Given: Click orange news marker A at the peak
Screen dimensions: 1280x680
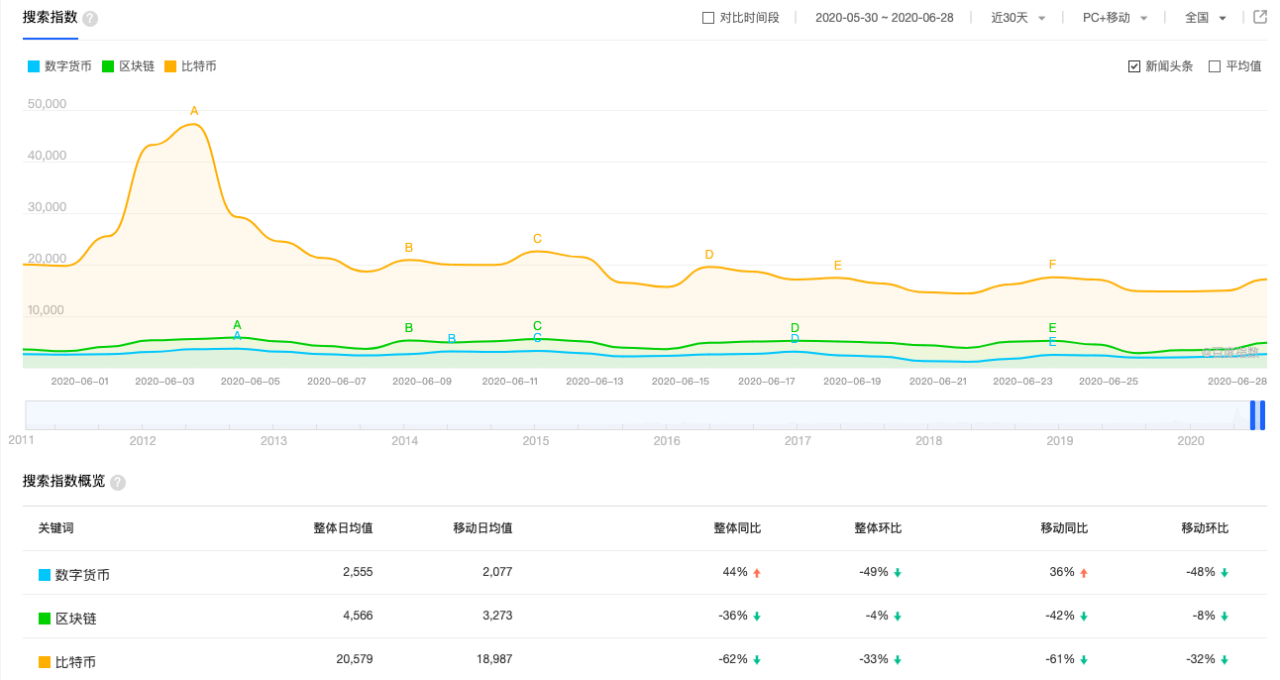Looking at the screenshot, I should [x=194, y=111].
